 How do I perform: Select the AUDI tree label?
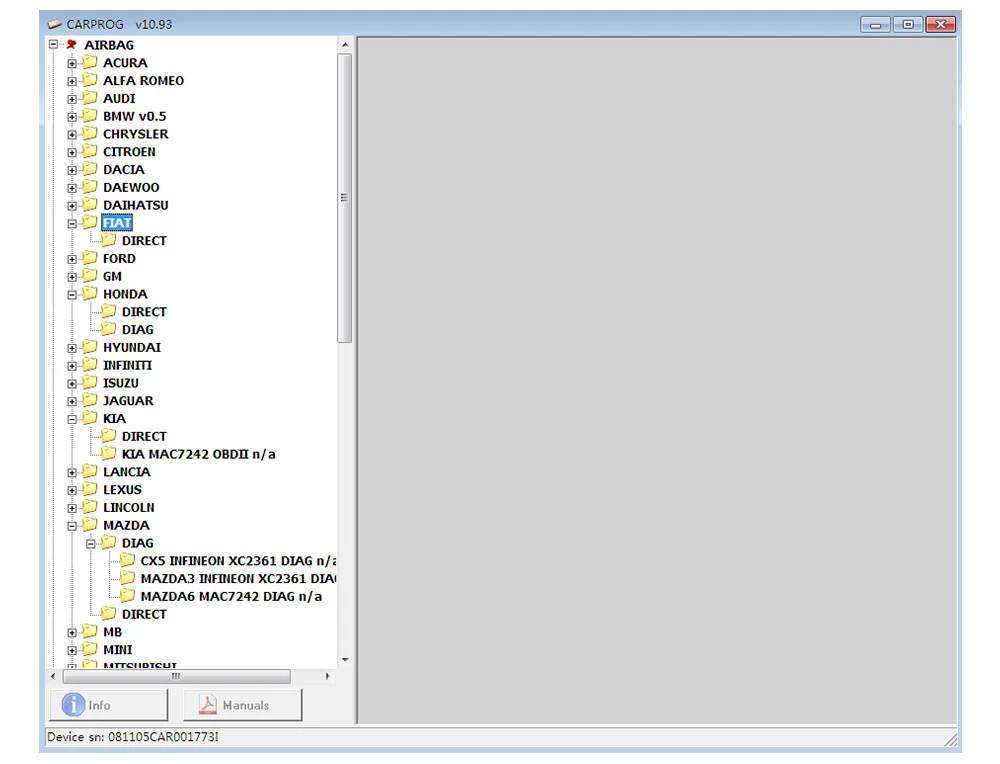point(119,99)
